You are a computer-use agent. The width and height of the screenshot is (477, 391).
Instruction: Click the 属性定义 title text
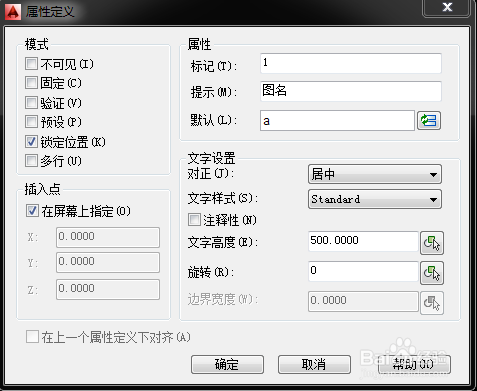tap(50, 12)
